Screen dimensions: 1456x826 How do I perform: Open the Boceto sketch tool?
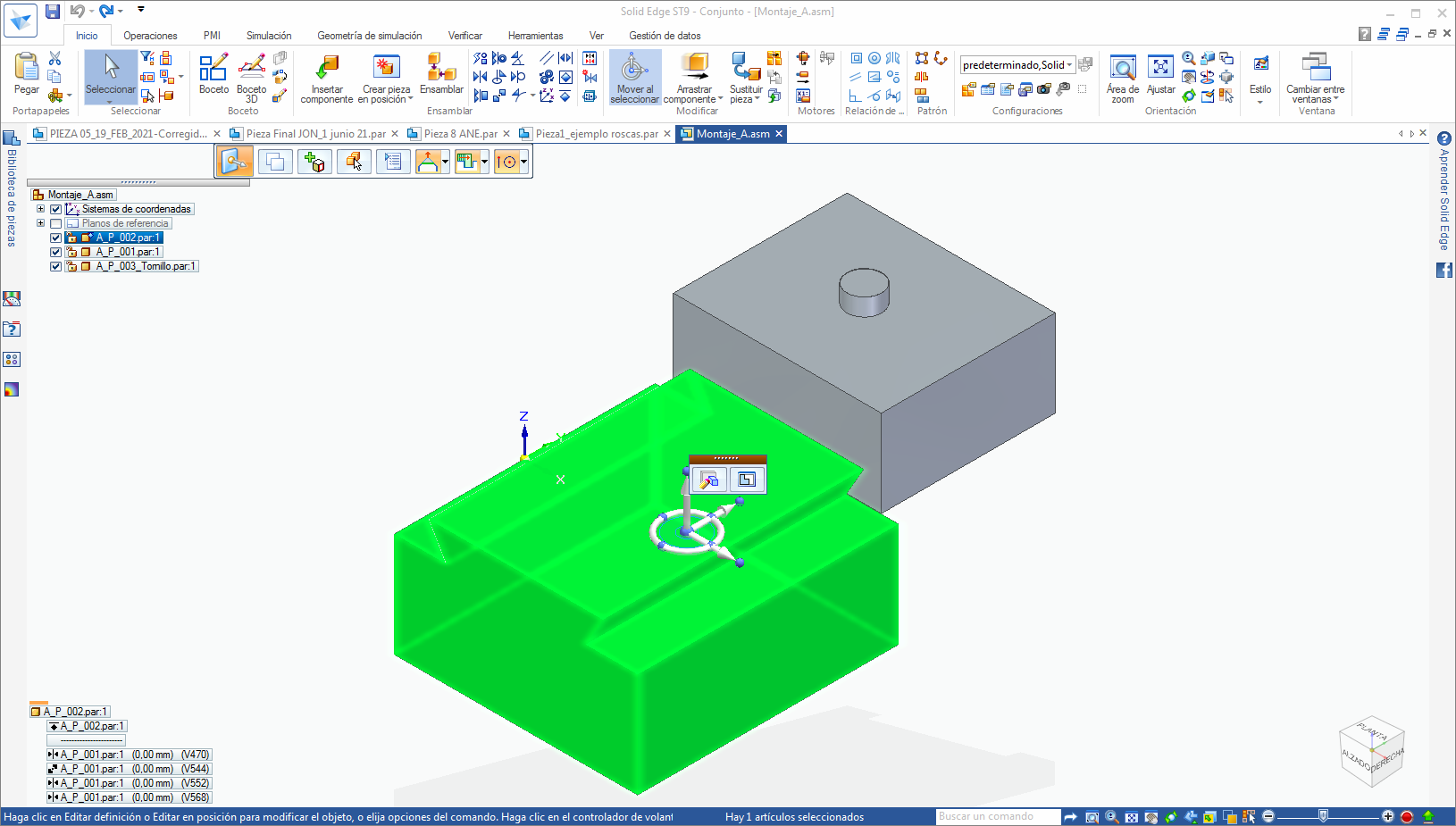click(213, 69)
